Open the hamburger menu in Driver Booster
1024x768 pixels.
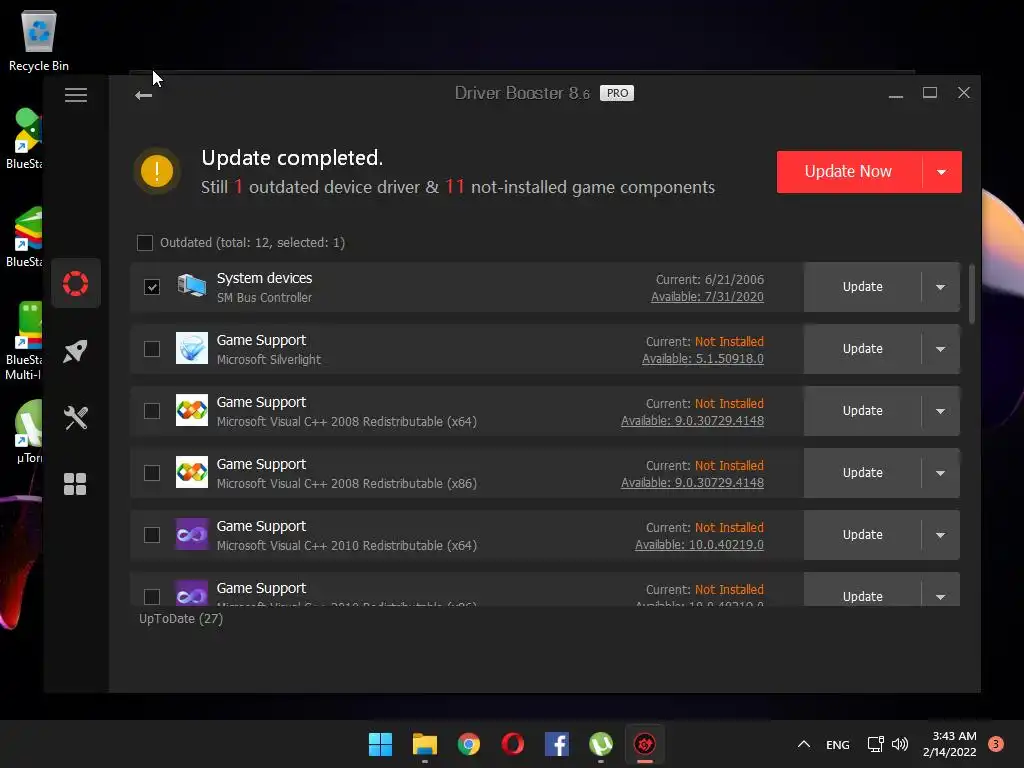coord(76,95)
